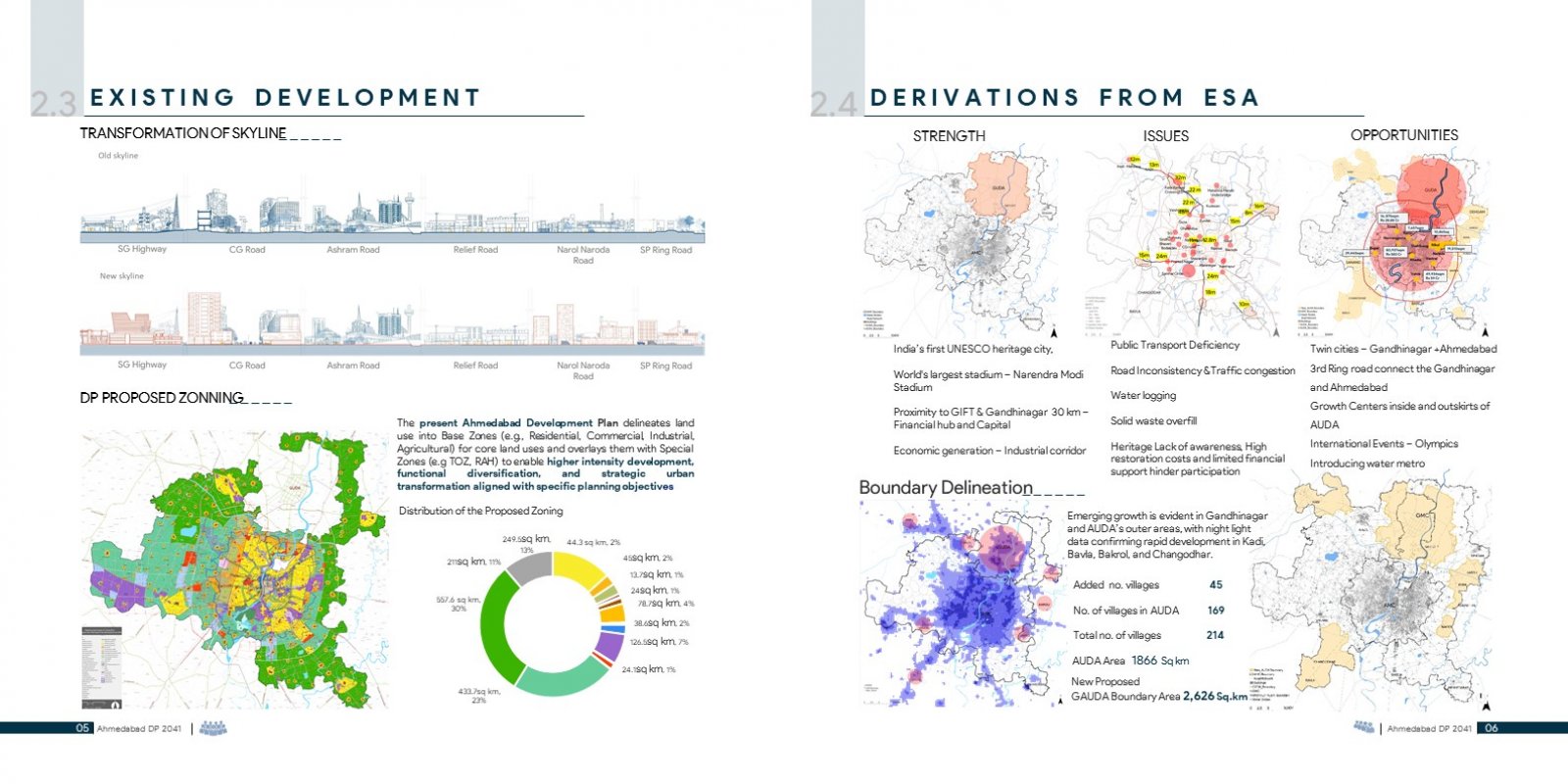Click the '211sq km, 11%' chart label
The image size is (1568, 784).
tap(474, 562)
